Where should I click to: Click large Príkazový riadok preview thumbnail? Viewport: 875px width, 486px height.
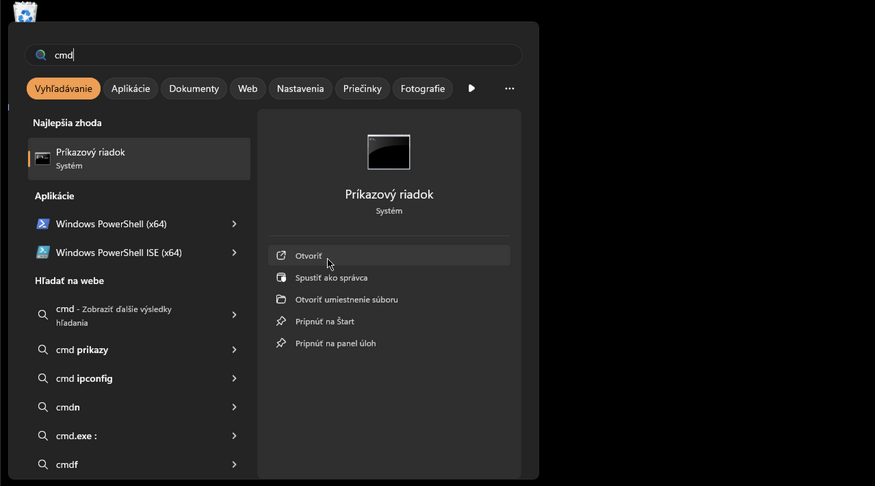389,152
